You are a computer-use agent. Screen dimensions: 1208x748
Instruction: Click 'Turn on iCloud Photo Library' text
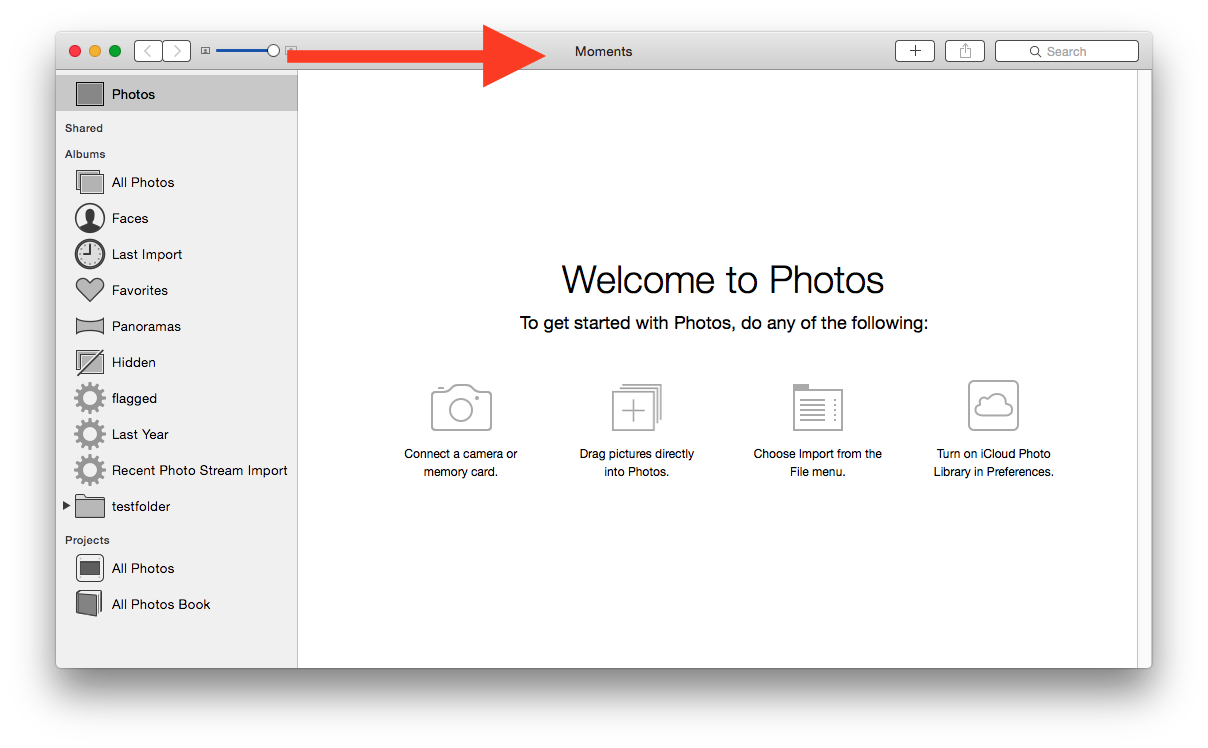tap(994, 462)
